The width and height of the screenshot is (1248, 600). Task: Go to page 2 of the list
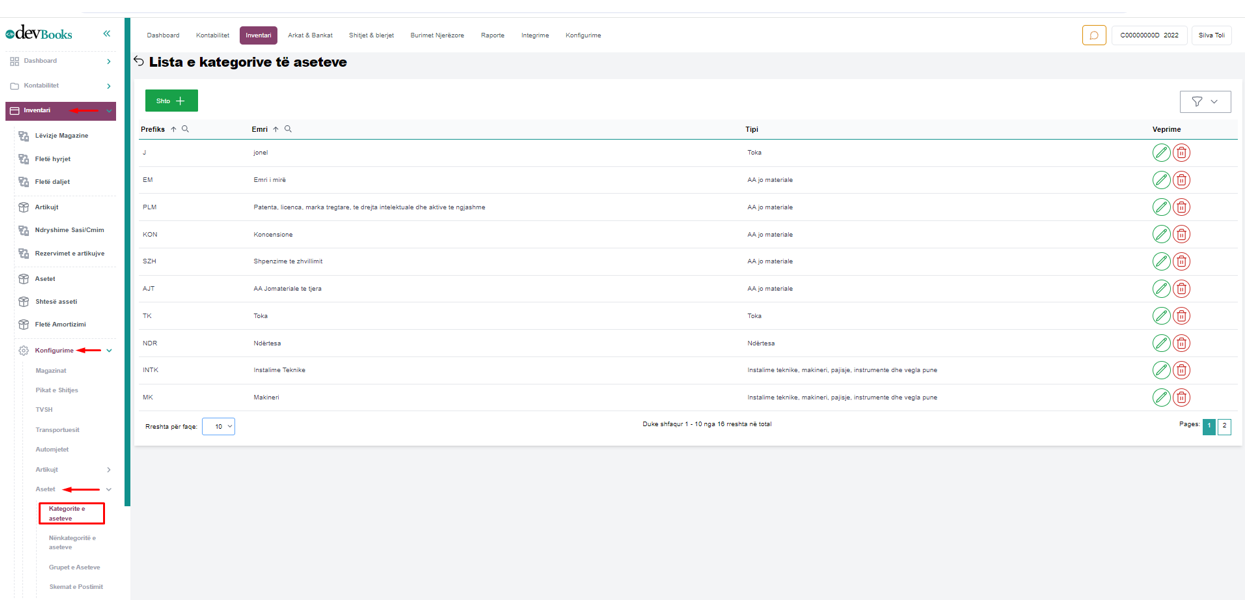[x=1224, y=426]
